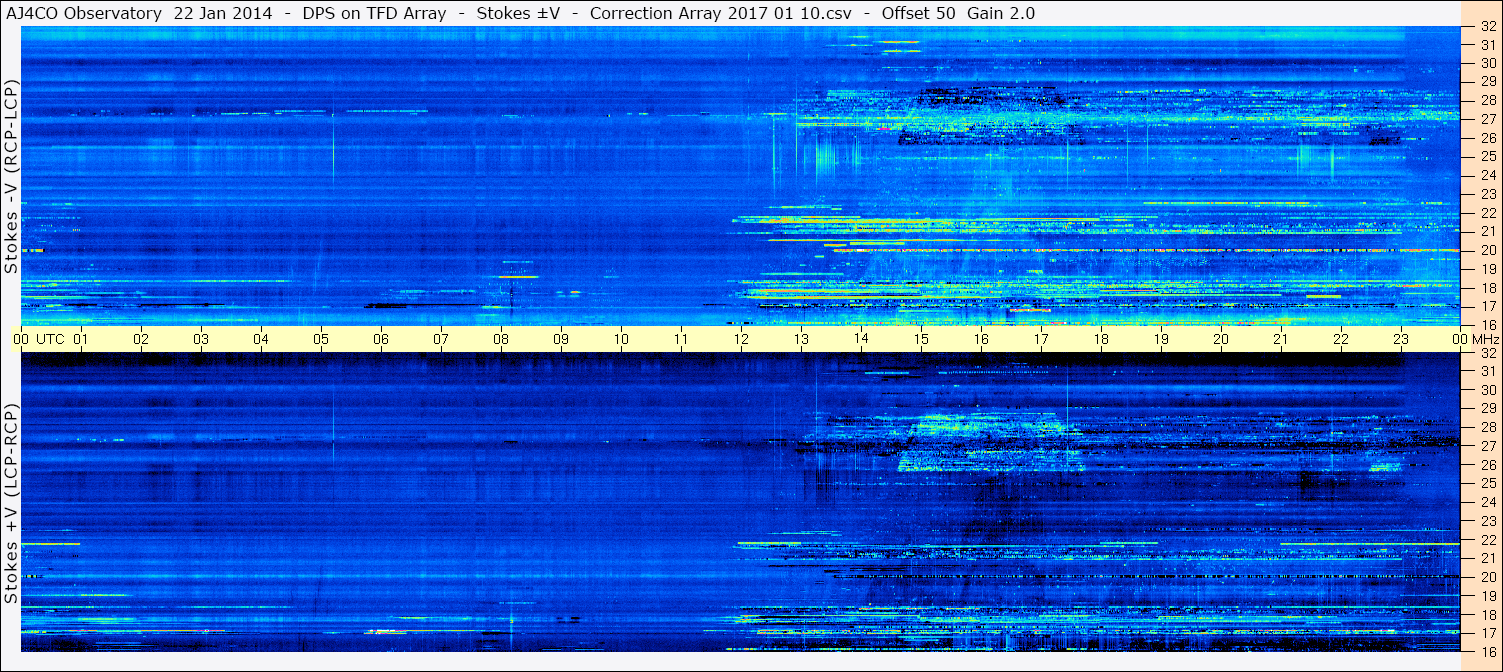Click the 21 hour time marker
Screen dimensions: 1503x672
click(x=1281, y=339)
